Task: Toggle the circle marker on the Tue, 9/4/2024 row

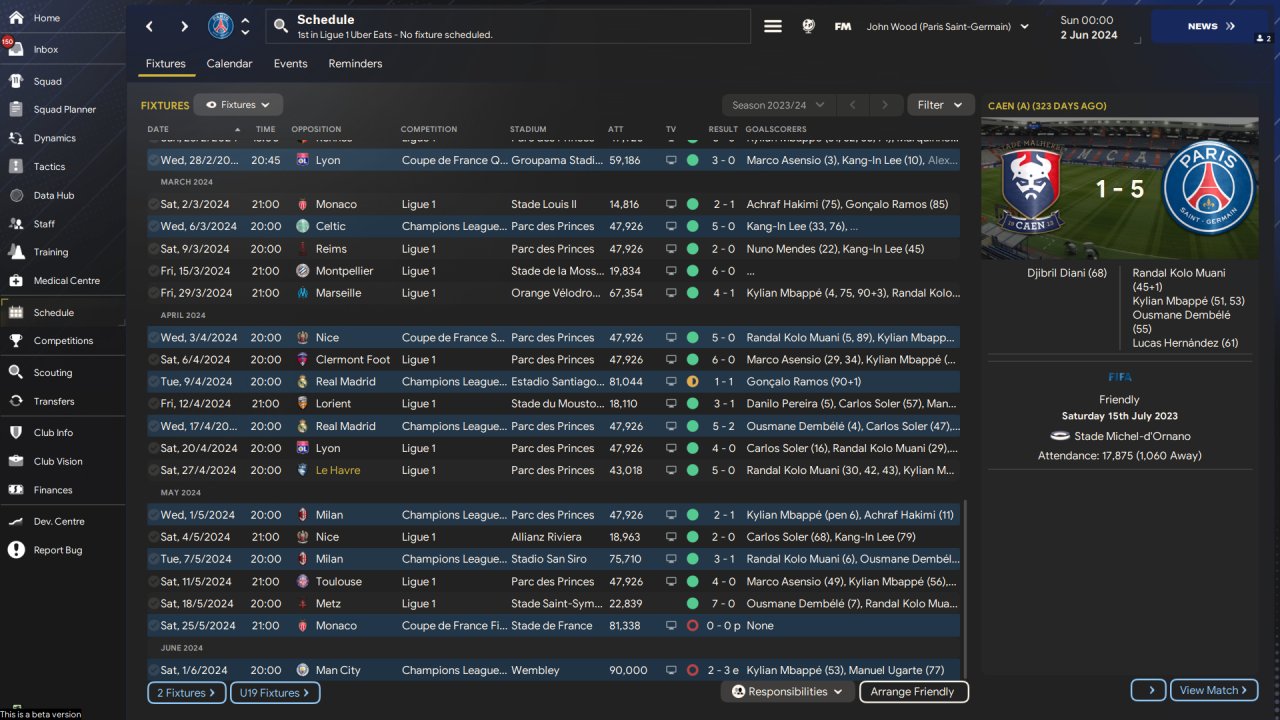Action: (153, 382)
